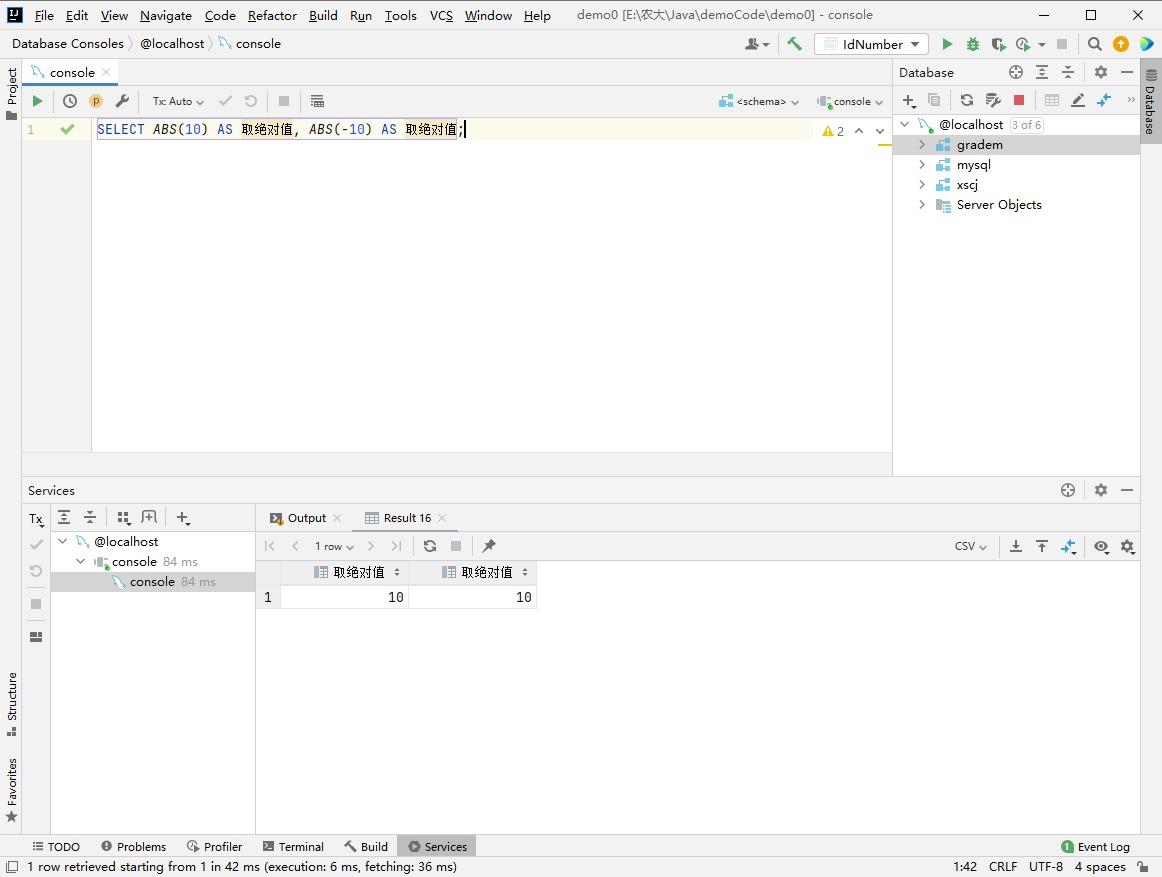Screen dimensions: 1162x877
Task: Click the export data download icon
Action: [x=1015, y=546]
